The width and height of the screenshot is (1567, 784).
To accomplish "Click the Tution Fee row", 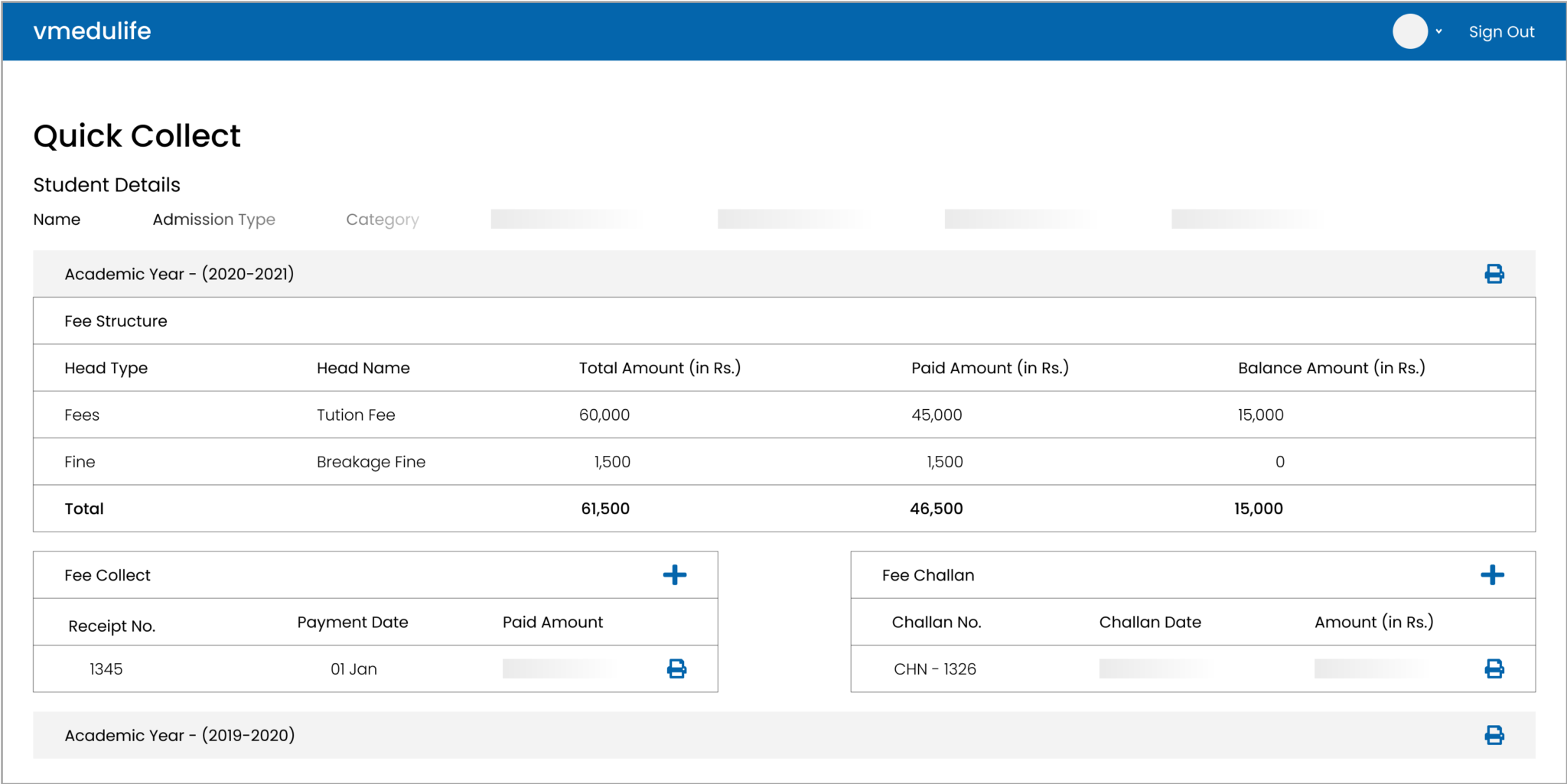I will coord(355,415).
